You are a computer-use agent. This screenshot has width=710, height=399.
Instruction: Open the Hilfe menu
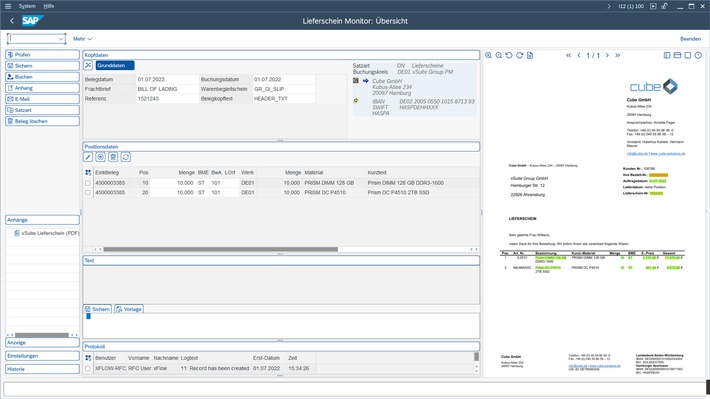pos(48,6)
